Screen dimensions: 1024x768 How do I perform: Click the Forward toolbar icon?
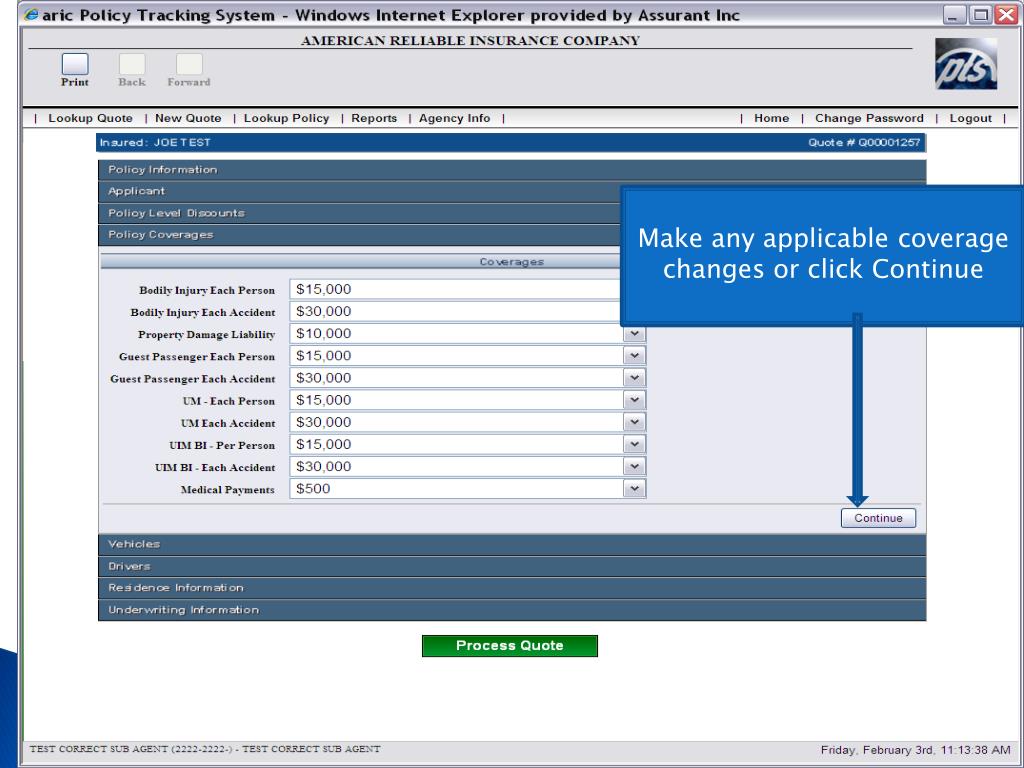tap(189, 65)
